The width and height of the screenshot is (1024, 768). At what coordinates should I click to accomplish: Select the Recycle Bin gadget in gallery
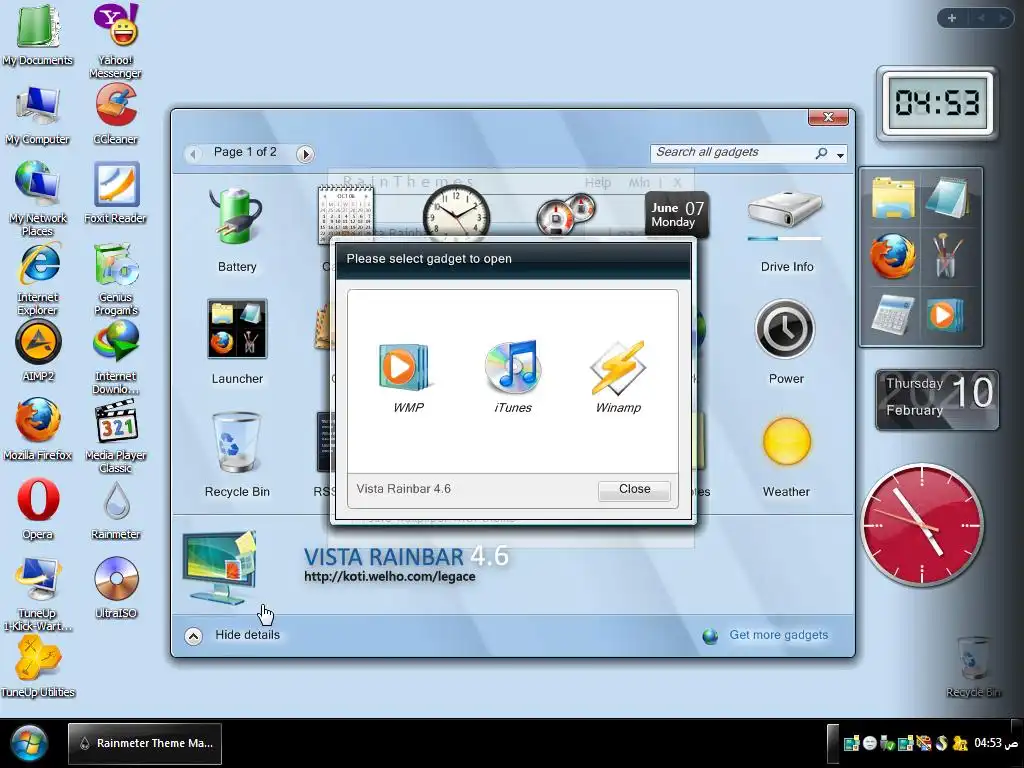tap(236, 442)
